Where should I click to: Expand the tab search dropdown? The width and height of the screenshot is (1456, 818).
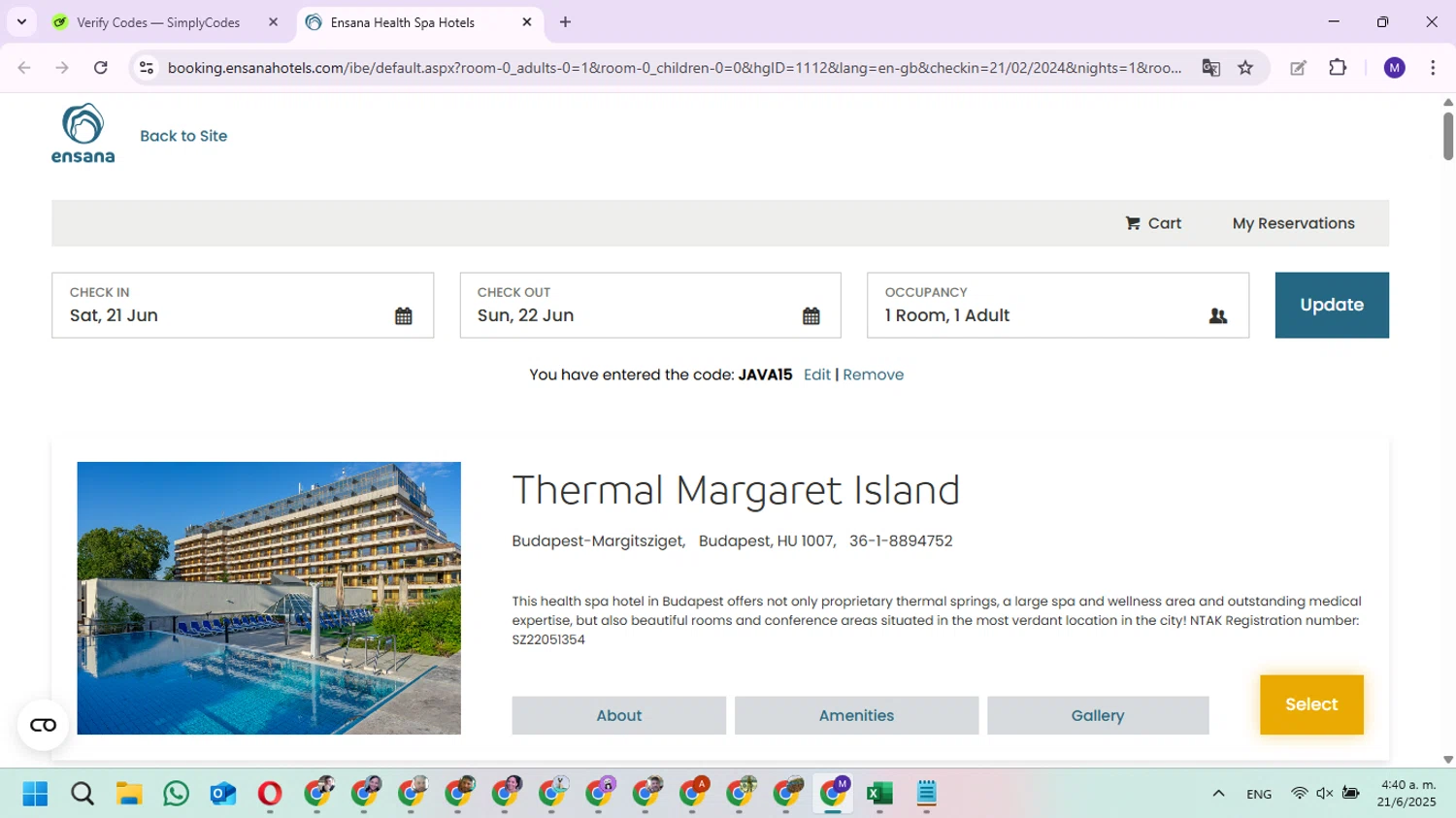[x=21, y=22]
